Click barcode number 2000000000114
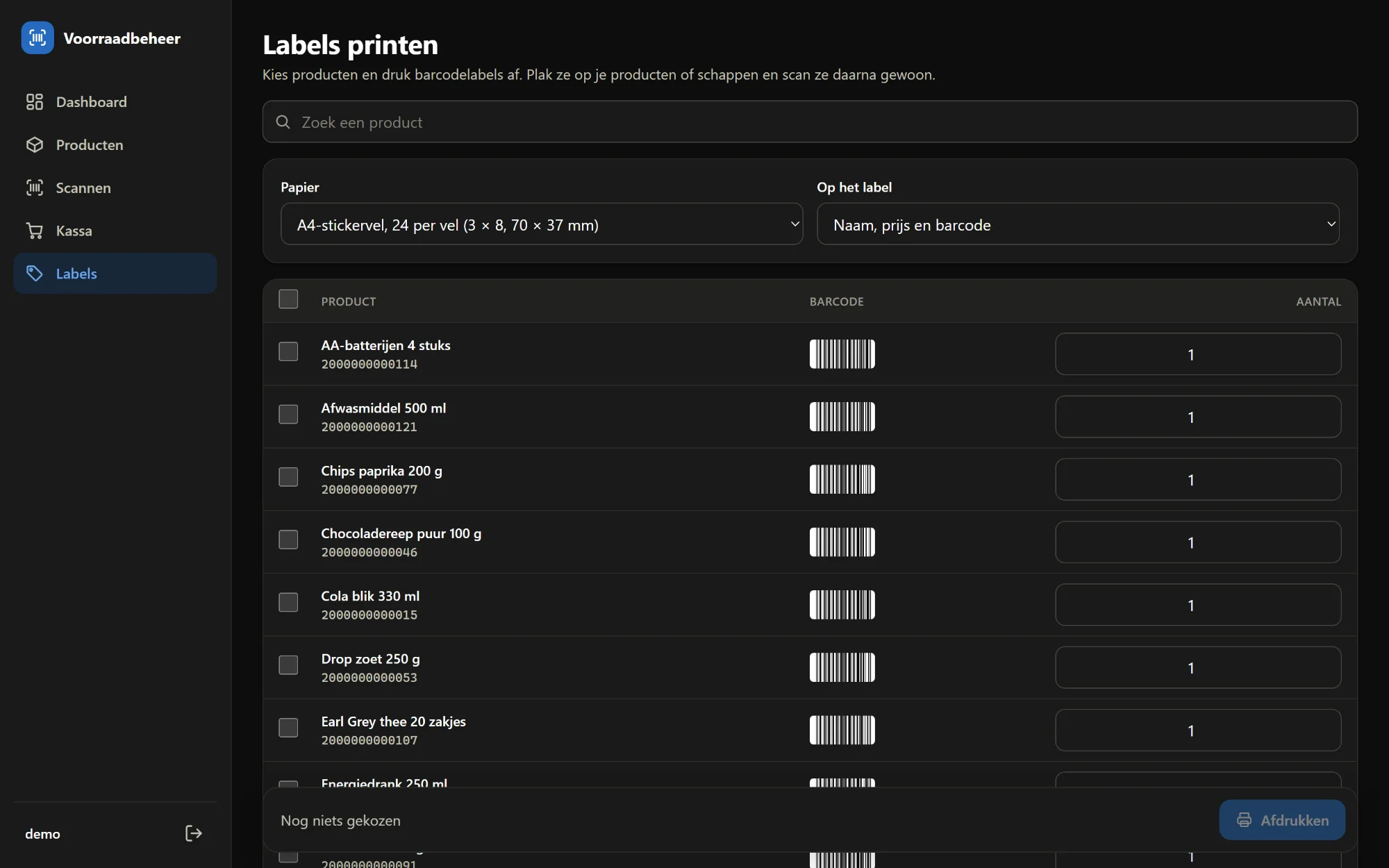This screenshot has height=868, width=1389. [x=369, y=364]
